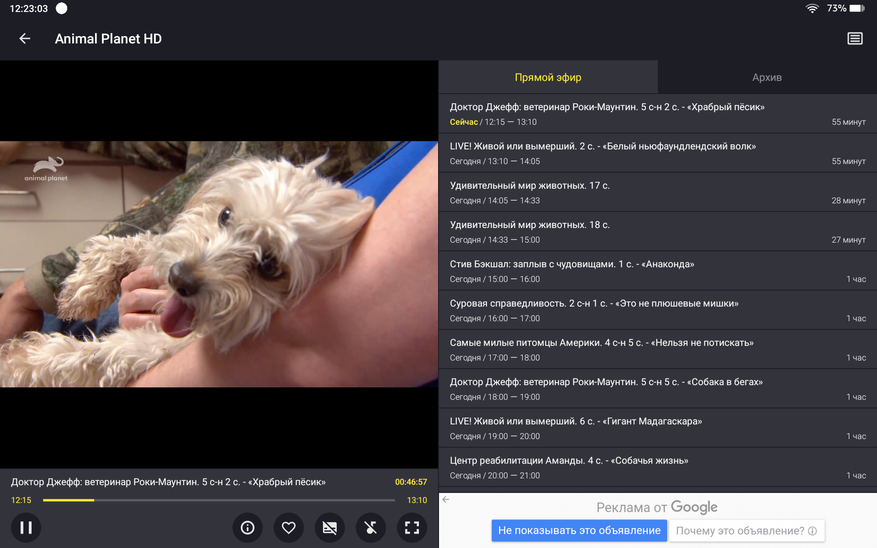877x548 pixels.
Task: Pause the live playback
Action: [26, 527]
